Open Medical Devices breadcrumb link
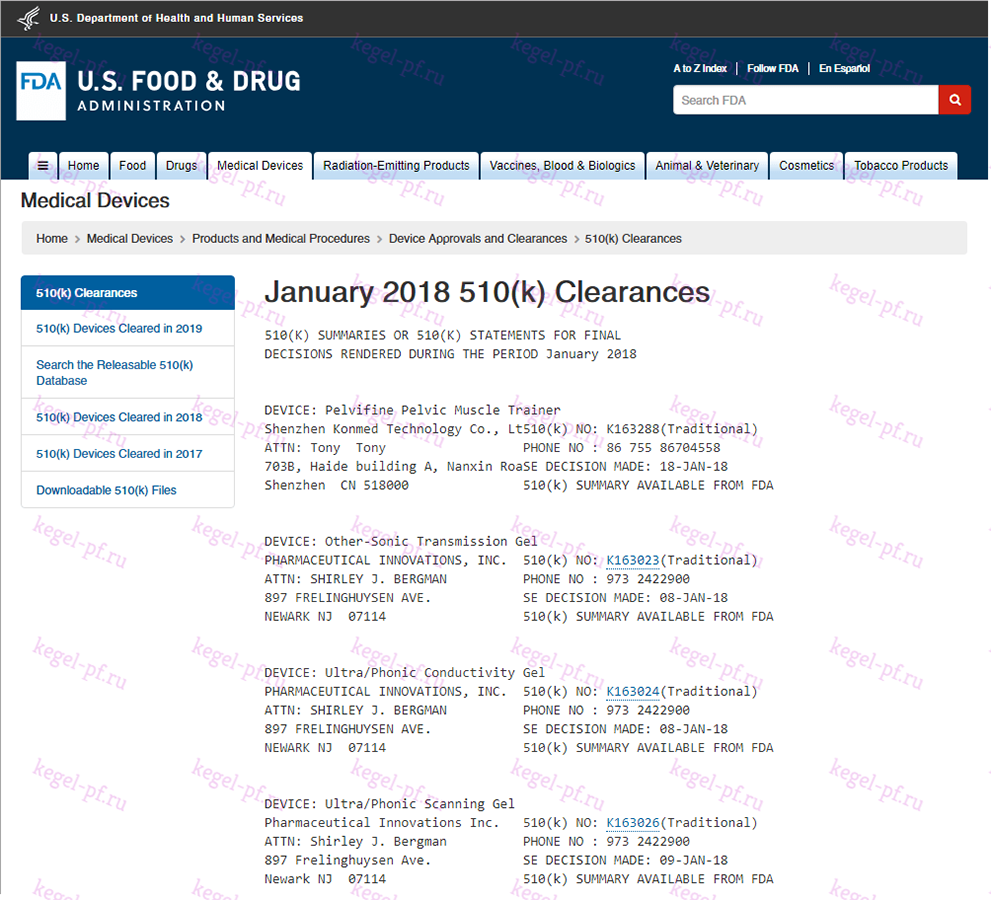This screenshot has width=991, height=900. point(130,238)
